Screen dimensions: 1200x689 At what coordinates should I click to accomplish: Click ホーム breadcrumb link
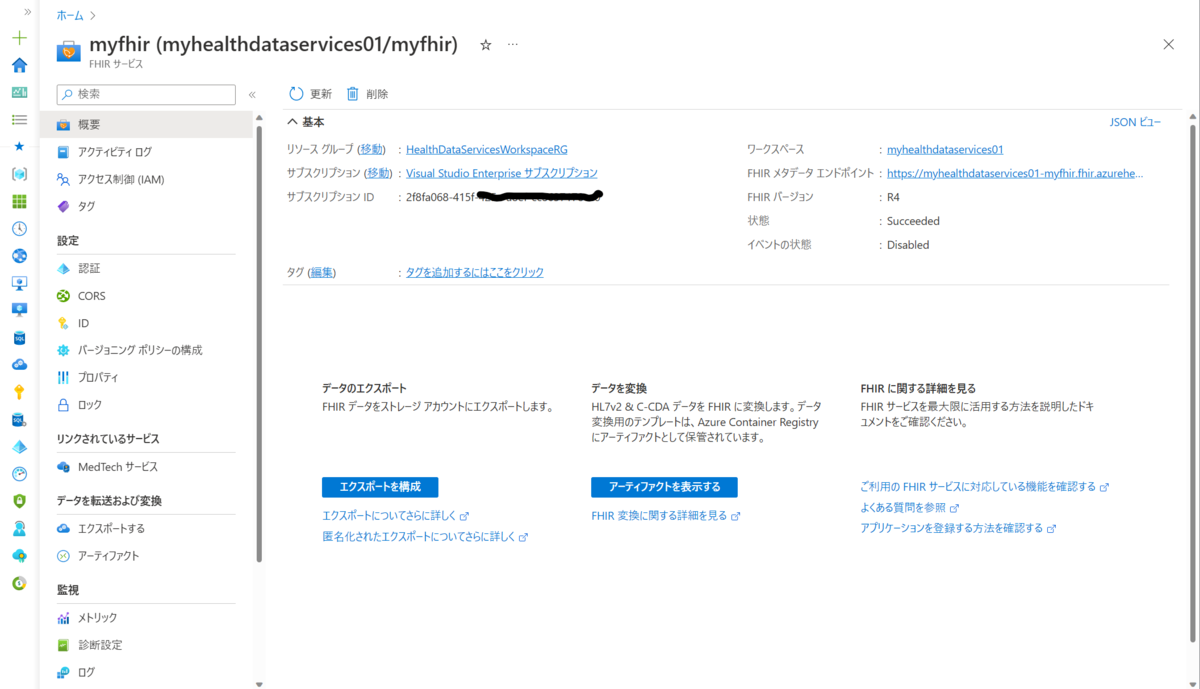pos(70,16)
